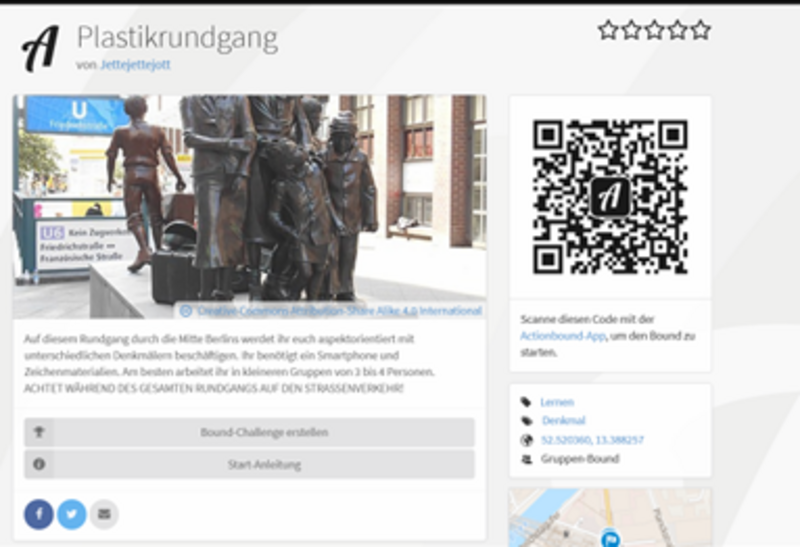Rate the bound with one star
The width and height of the screenshot is (800, 547).
click(608, 30)
